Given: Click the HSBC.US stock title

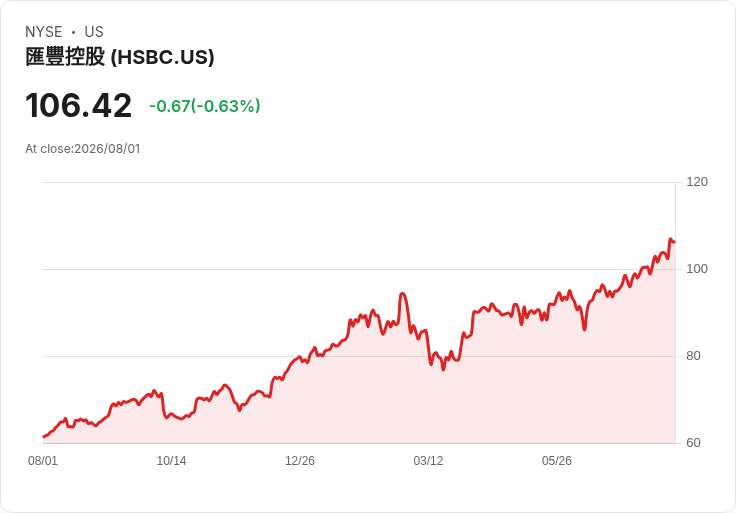Looking at the screenshot, I should (120, 57).
